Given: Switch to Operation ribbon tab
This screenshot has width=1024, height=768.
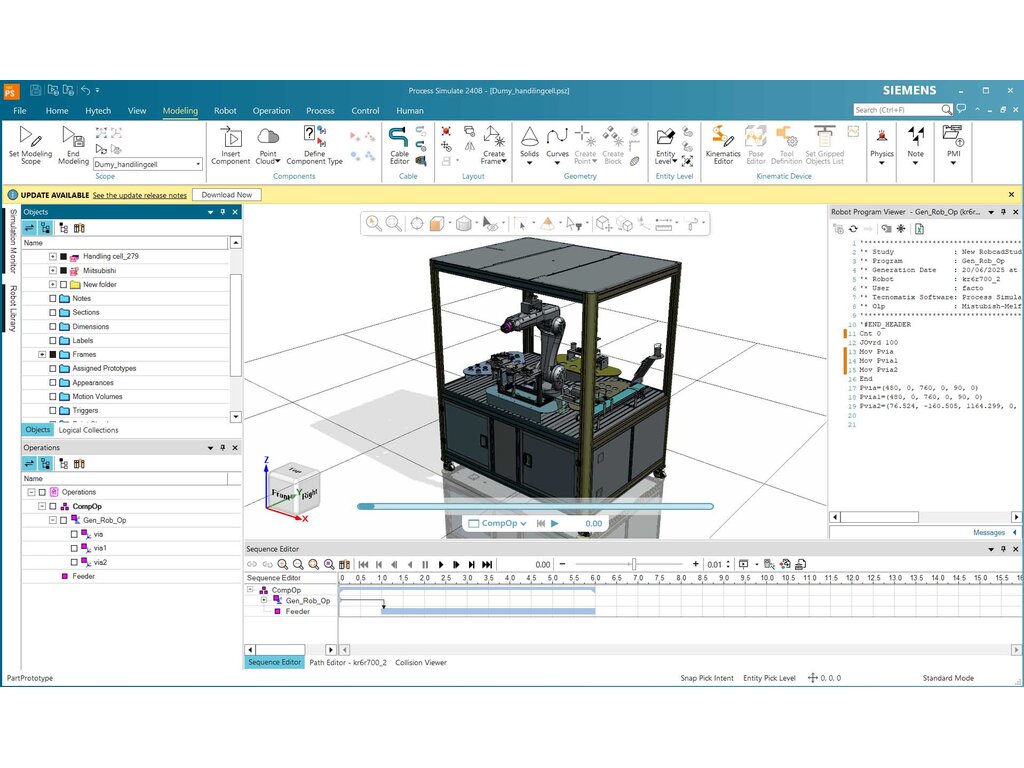Looking at the screenshot, I should 272,110.
